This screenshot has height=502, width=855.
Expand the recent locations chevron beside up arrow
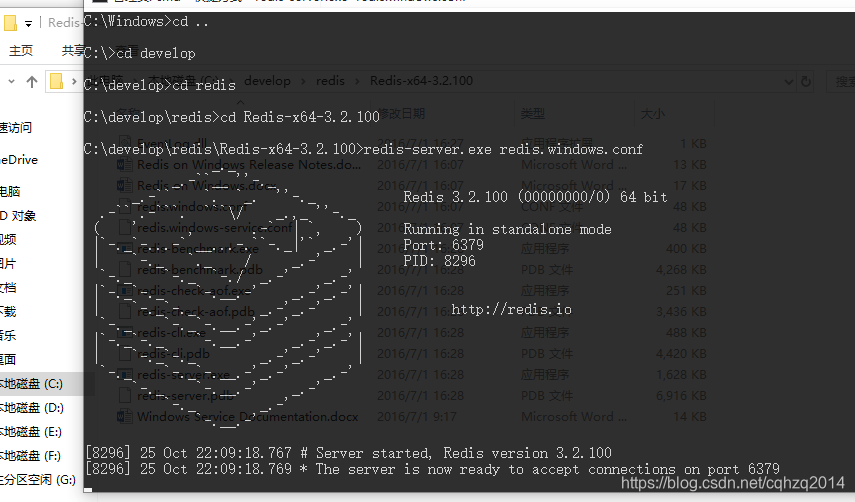point(11,82)
